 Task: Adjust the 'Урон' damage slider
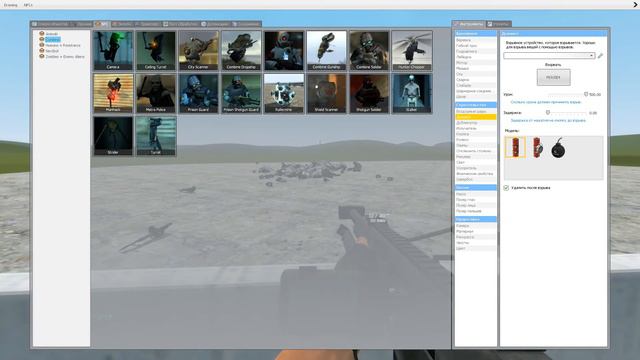click(x=567, y=94)
